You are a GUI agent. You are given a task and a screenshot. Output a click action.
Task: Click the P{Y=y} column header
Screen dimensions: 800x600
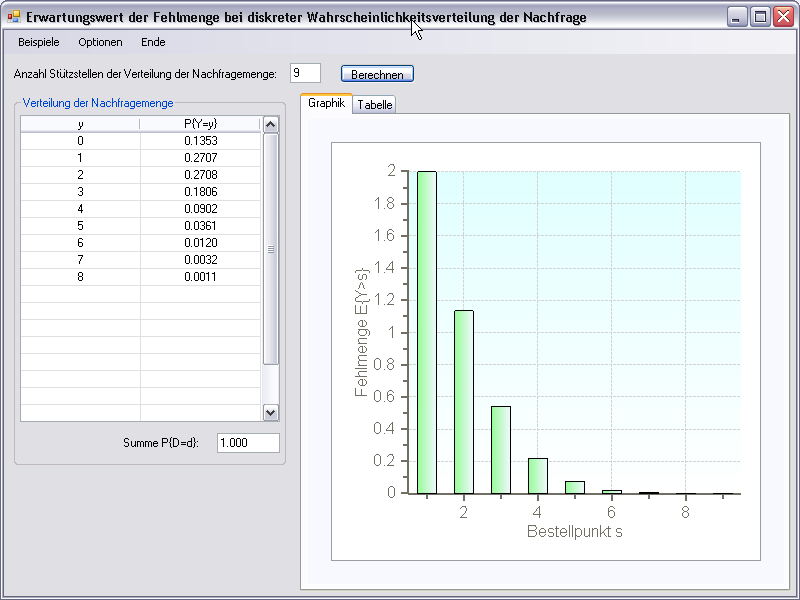201,124
